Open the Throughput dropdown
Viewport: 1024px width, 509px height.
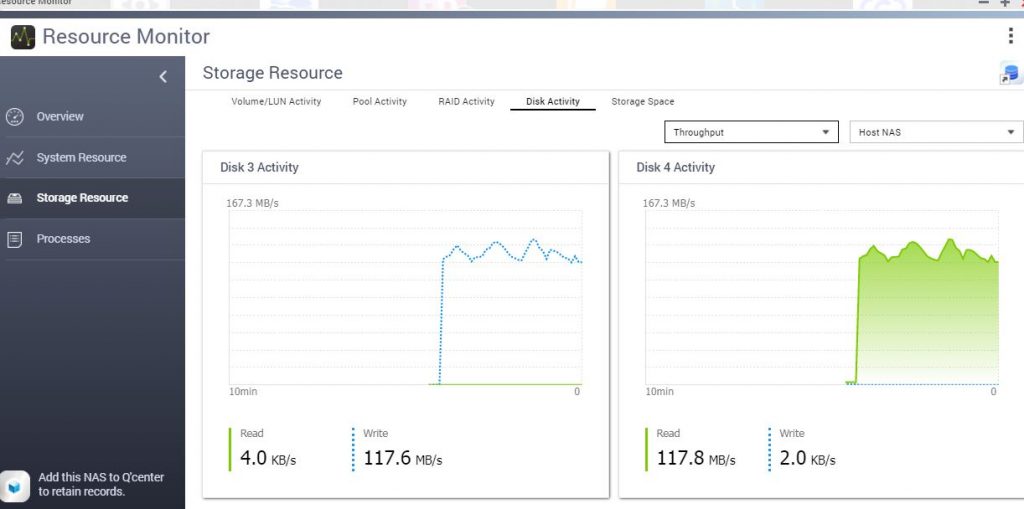[x=751, y=132]
